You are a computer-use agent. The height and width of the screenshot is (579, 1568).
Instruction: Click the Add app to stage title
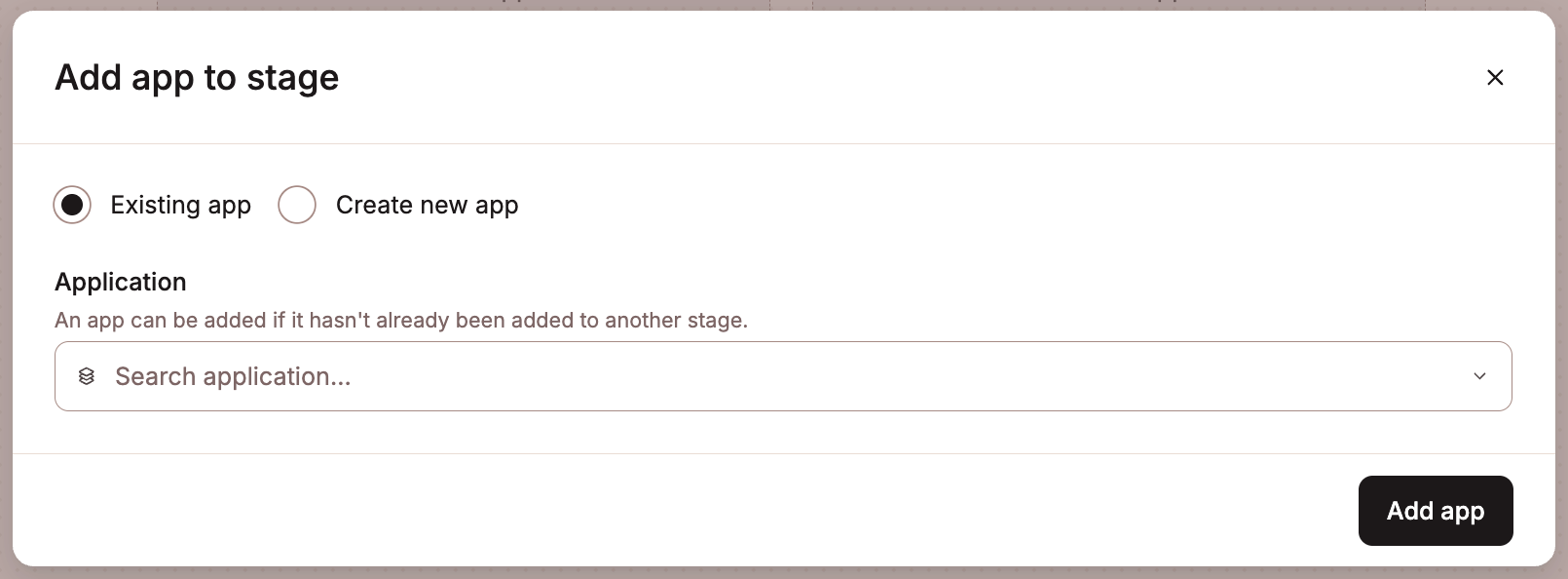[197, 77]
